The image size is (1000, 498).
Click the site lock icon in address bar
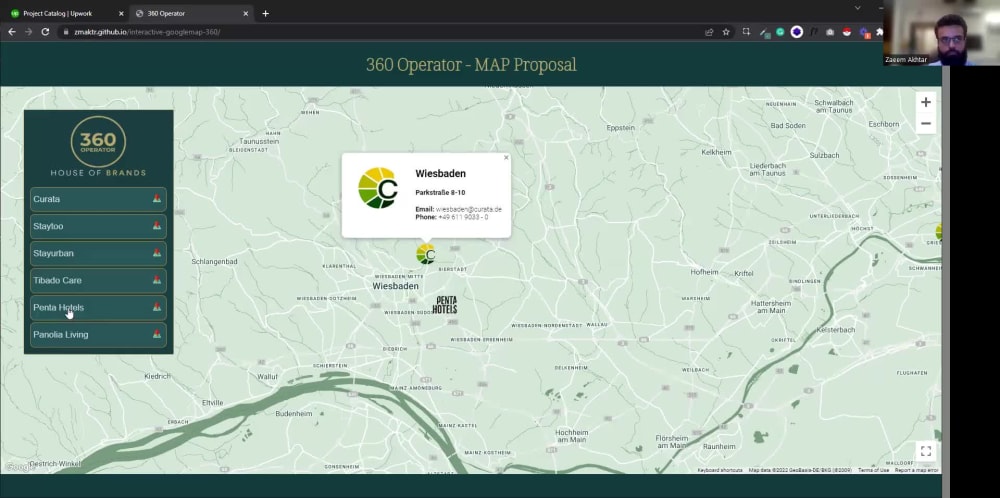(66, 32)
